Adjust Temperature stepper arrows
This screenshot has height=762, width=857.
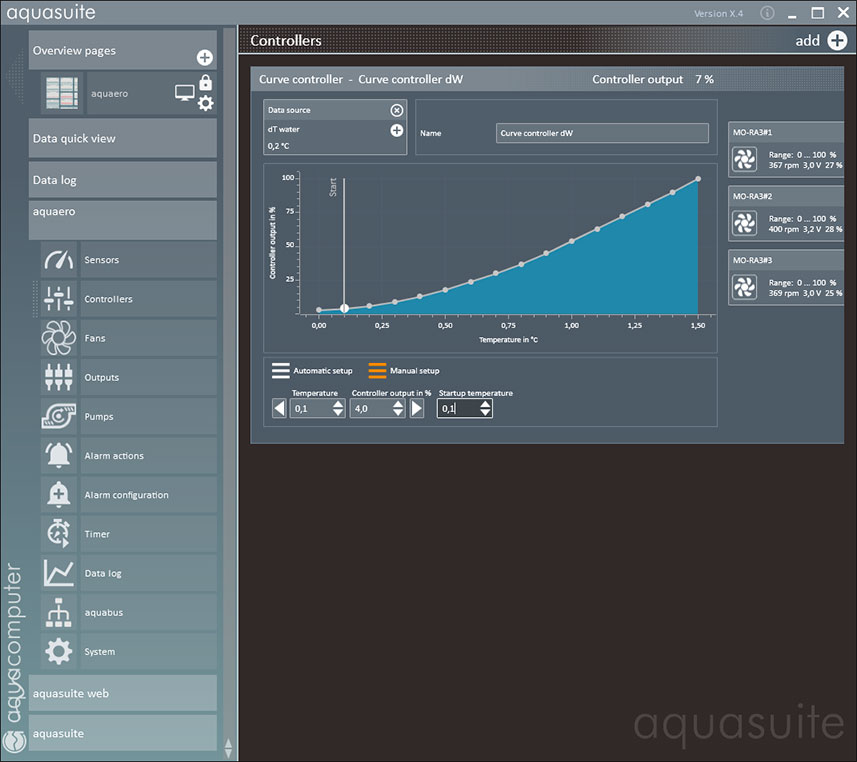(x=338, y=408)
